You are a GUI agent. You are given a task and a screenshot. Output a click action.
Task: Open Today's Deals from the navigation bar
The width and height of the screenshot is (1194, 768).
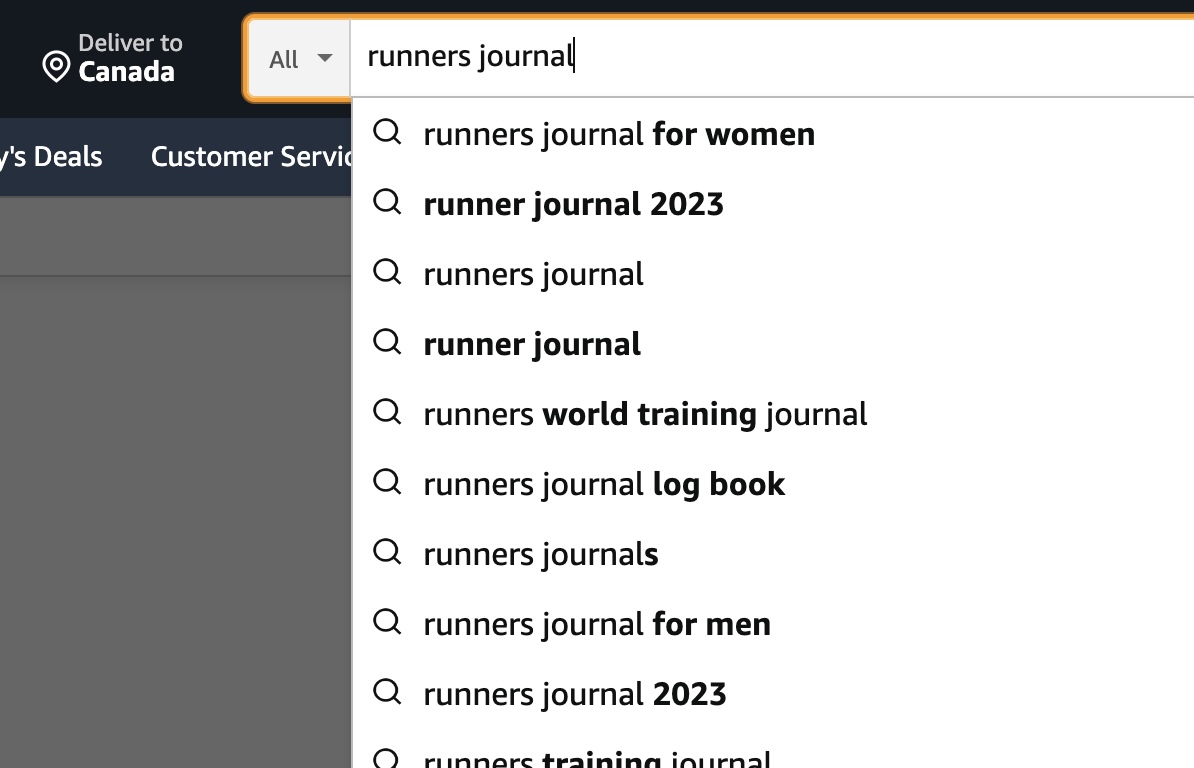click(x=50, y=156)
